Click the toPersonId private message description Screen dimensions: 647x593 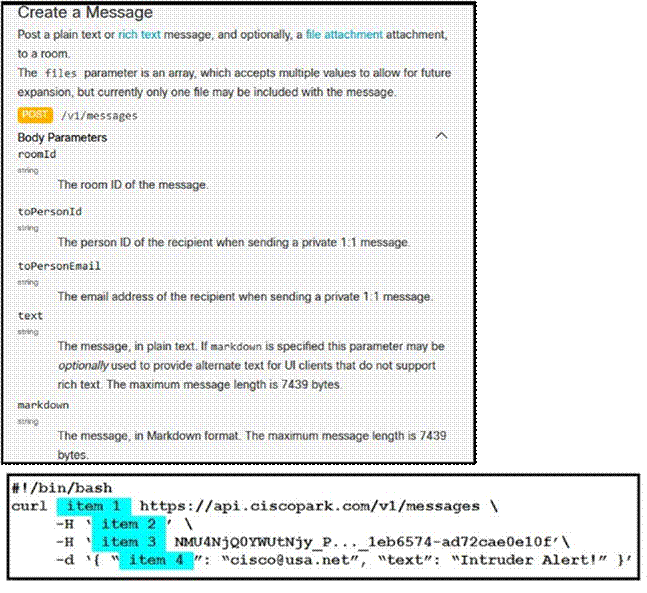coord(233,242)
